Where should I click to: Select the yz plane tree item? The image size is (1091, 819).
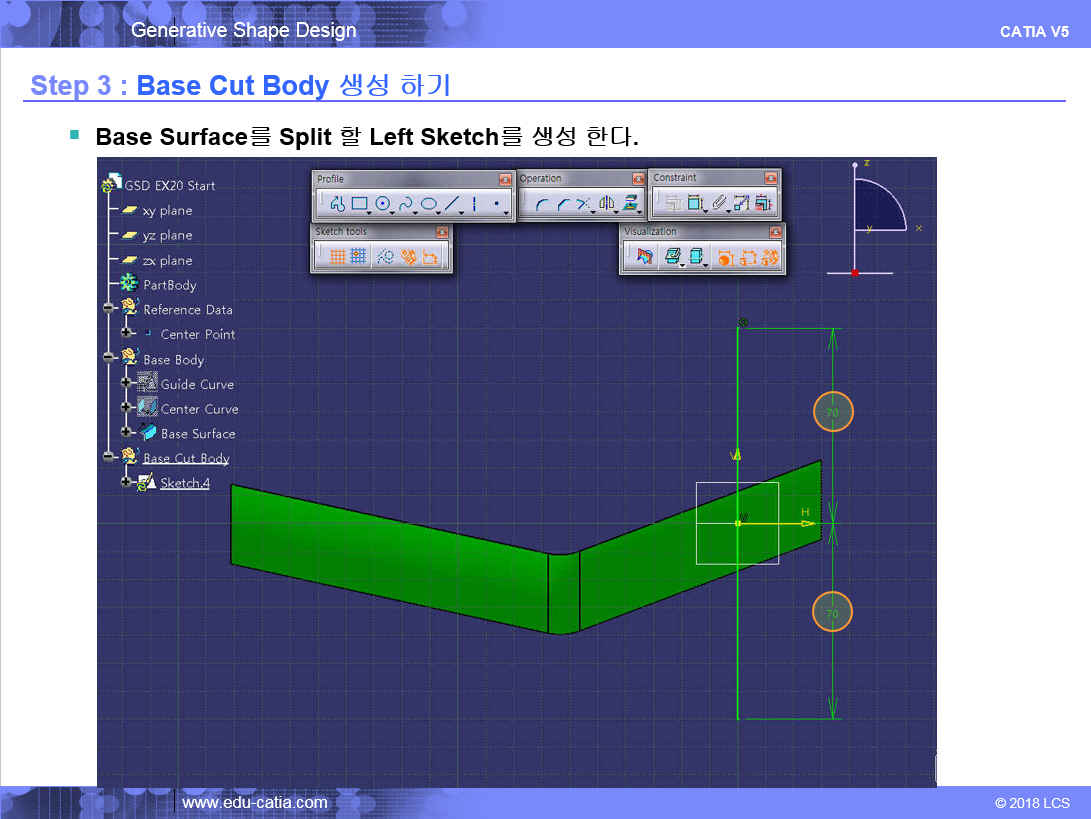coord(167,235)
